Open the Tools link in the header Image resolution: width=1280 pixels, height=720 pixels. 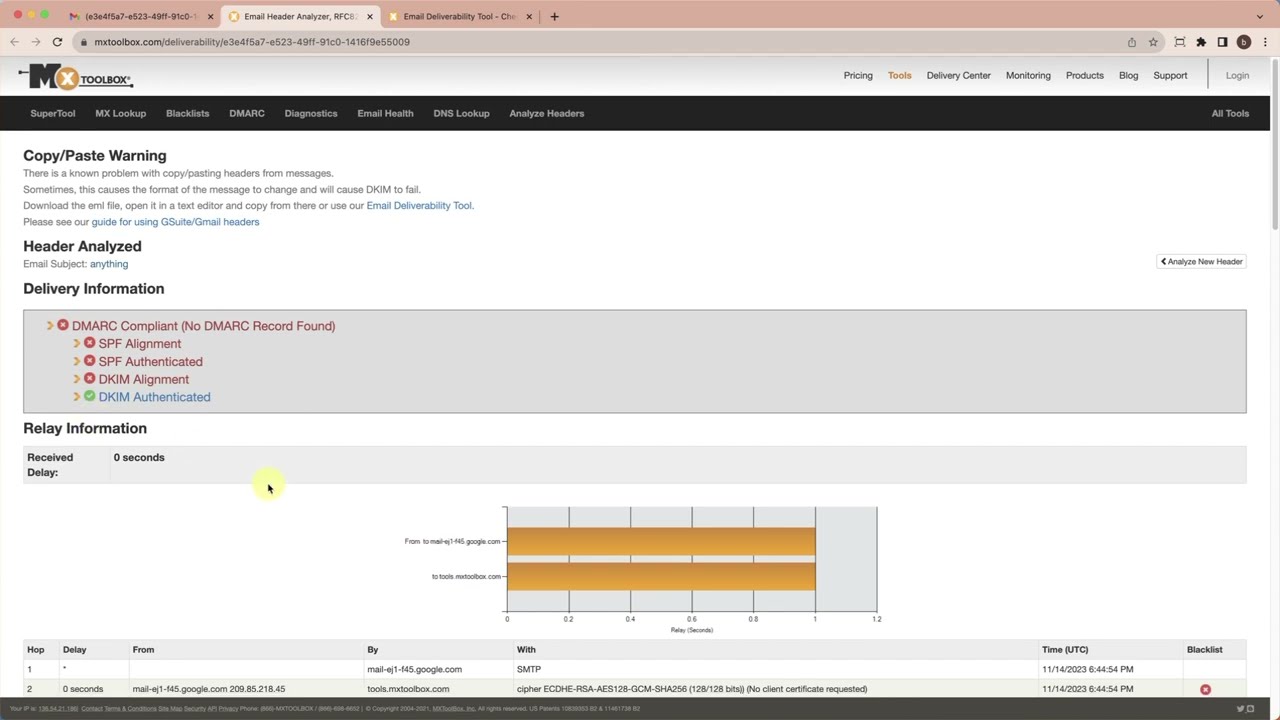(x=900, y=75)
